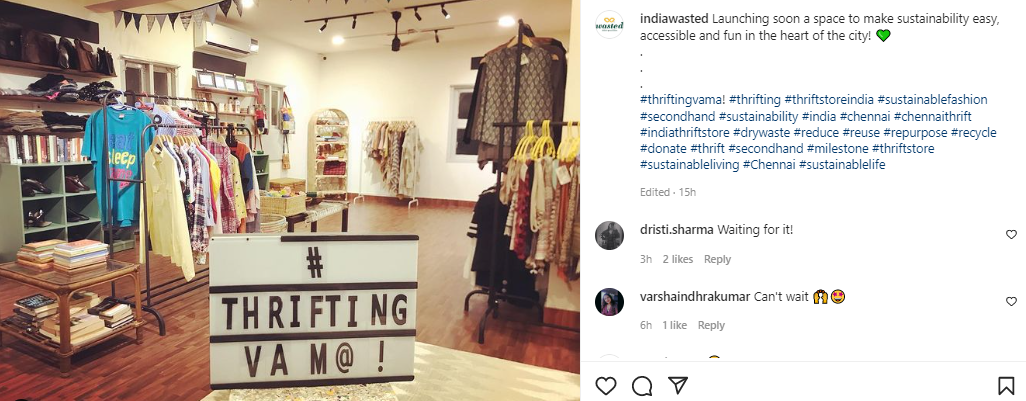Open comments via speech bubble icon

pyautogui.click(x=642, y=385)
